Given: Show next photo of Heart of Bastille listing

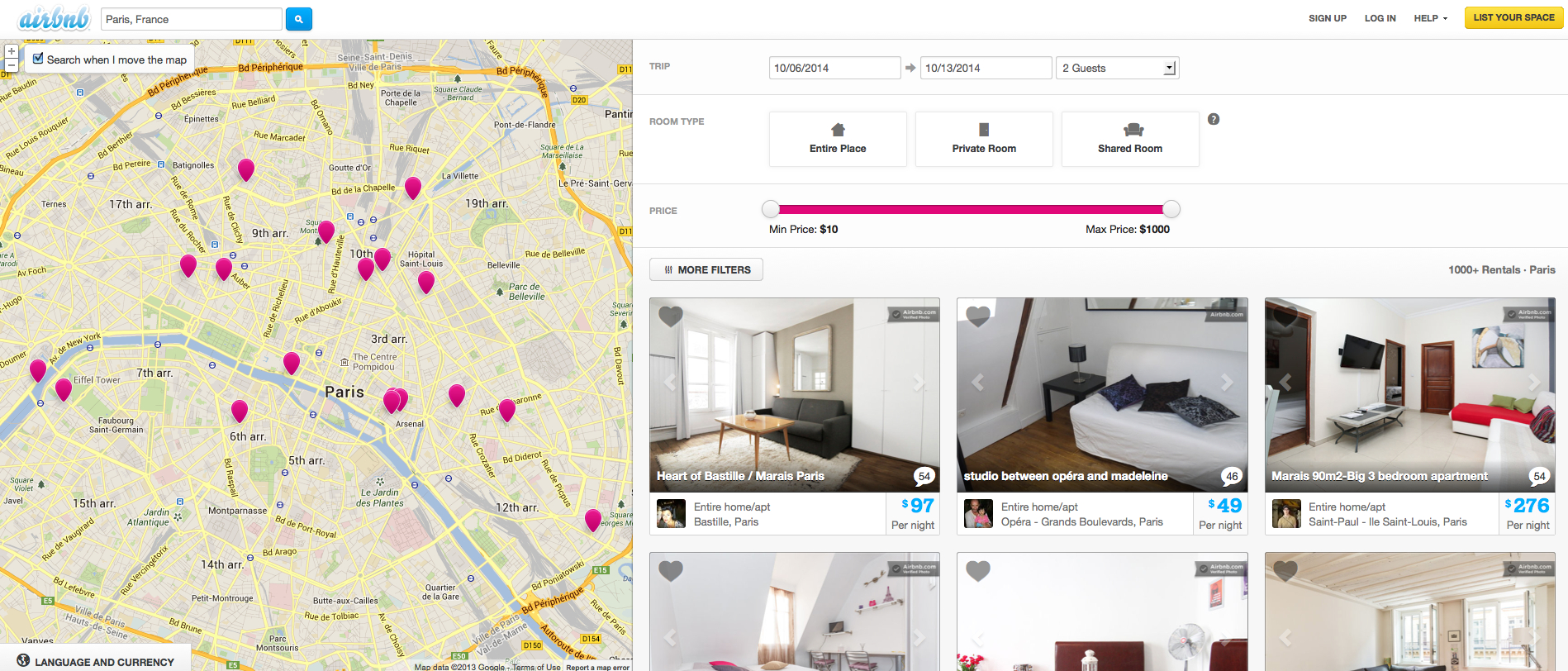Looking at the screenshot, I should 918,383.
